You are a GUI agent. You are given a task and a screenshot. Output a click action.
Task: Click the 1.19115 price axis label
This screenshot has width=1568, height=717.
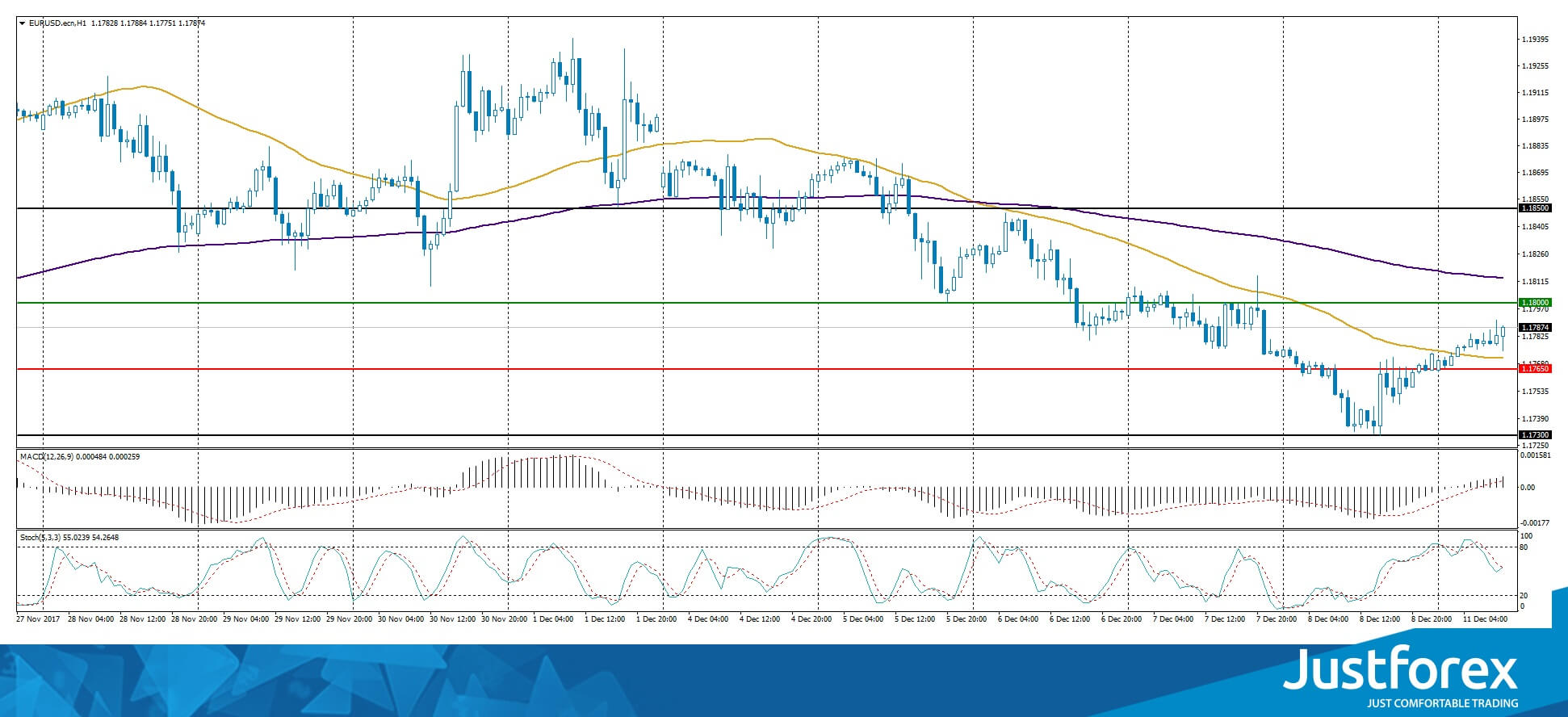tap(1535, 93)
